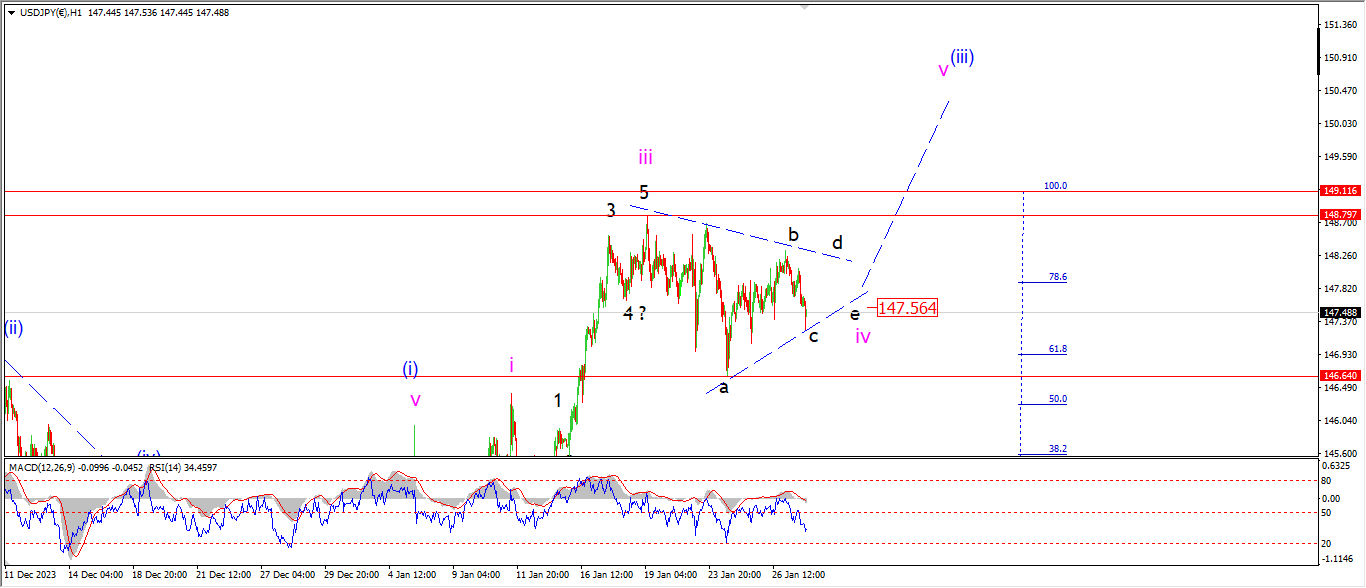Select the wave a label near low
The width and height of the screenshot is (1366, 588).
(724, 387)
